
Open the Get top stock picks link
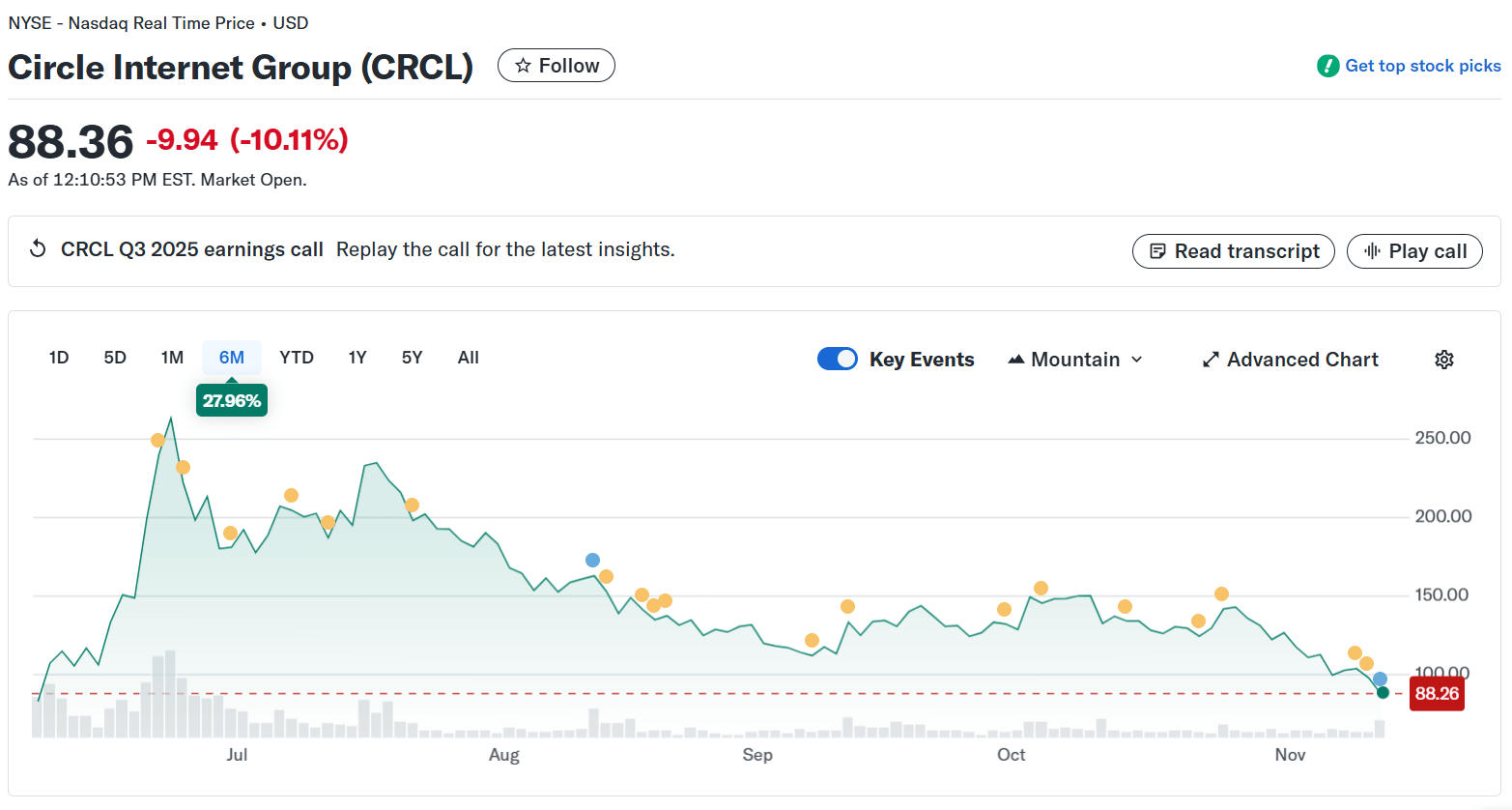tap(1420, 66)
